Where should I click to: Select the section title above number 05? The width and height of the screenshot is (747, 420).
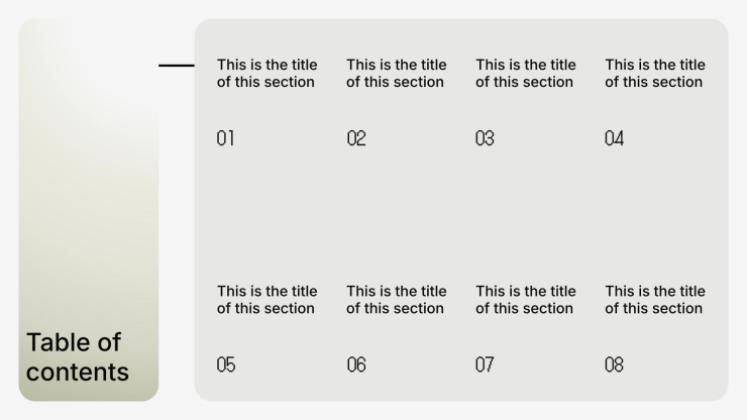click(267, 300)
